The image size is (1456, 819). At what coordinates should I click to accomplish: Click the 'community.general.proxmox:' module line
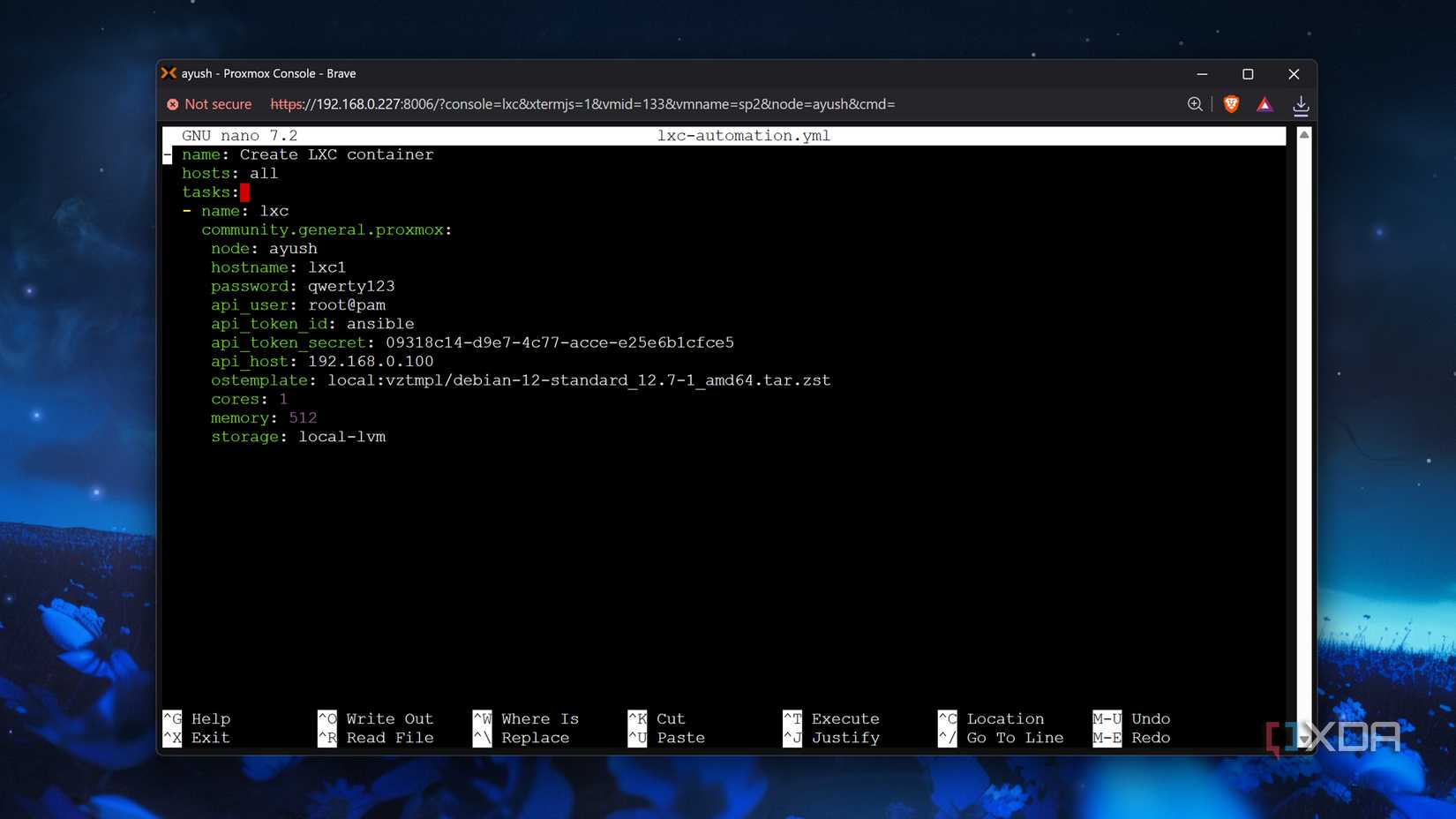click(x=326, y=230)
